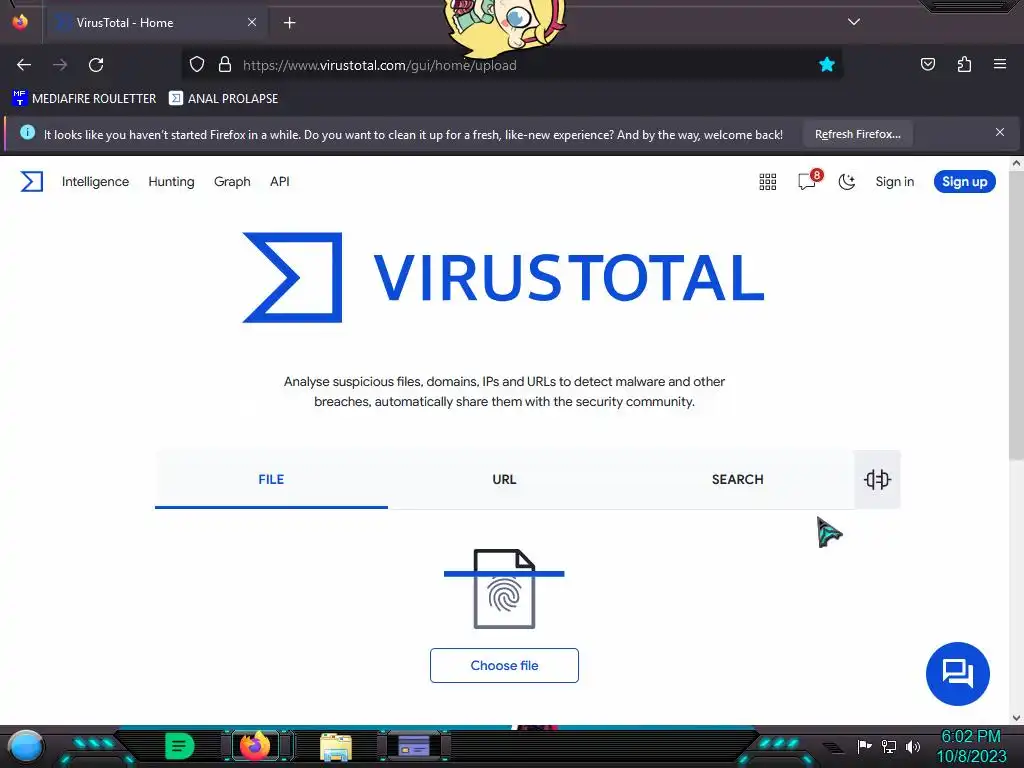The width and height of the screenshot is (1024, 768).
Task: Open the green notes app on taskbar
Action: (179, 746)
